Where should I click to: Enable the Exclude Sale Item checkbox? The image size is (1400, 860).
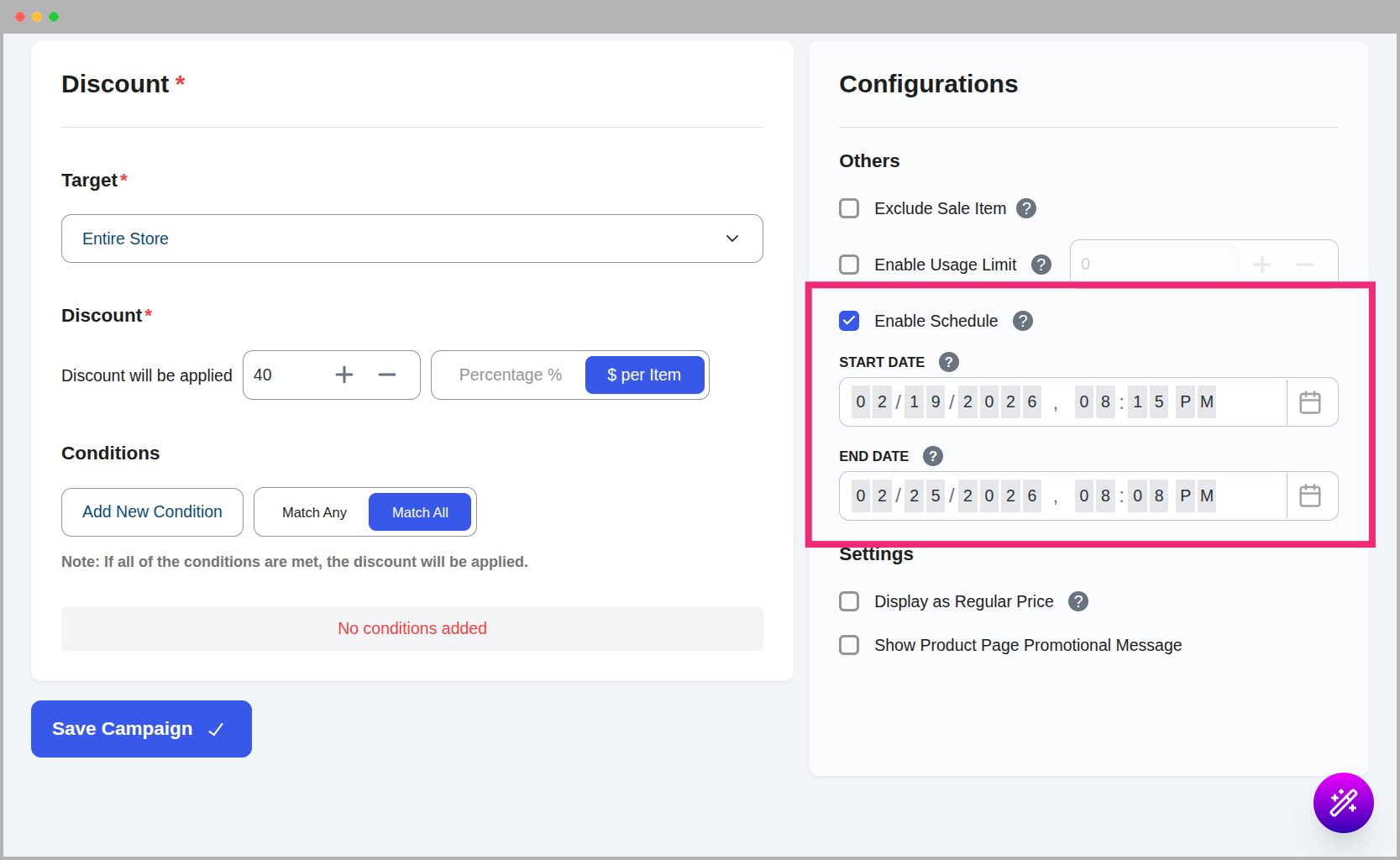(849, 207)
